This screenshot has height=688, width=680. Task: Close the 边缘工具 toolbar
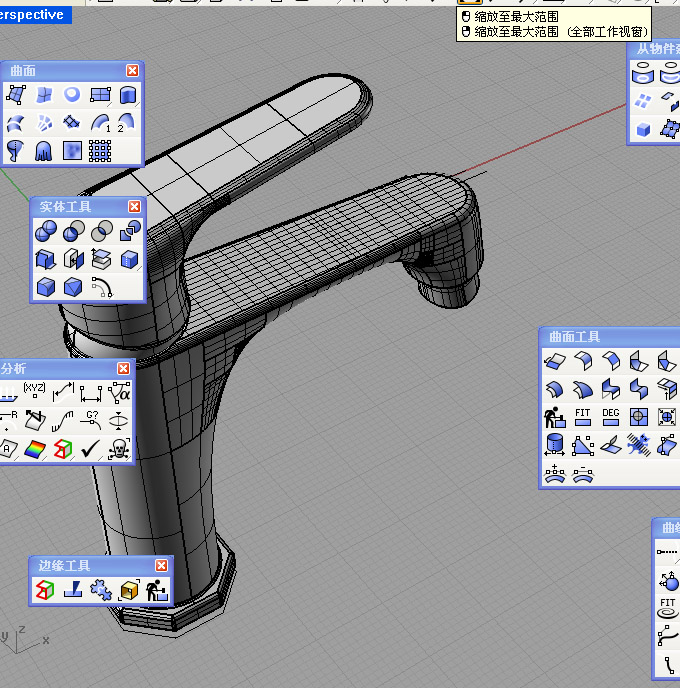(161, 566)
